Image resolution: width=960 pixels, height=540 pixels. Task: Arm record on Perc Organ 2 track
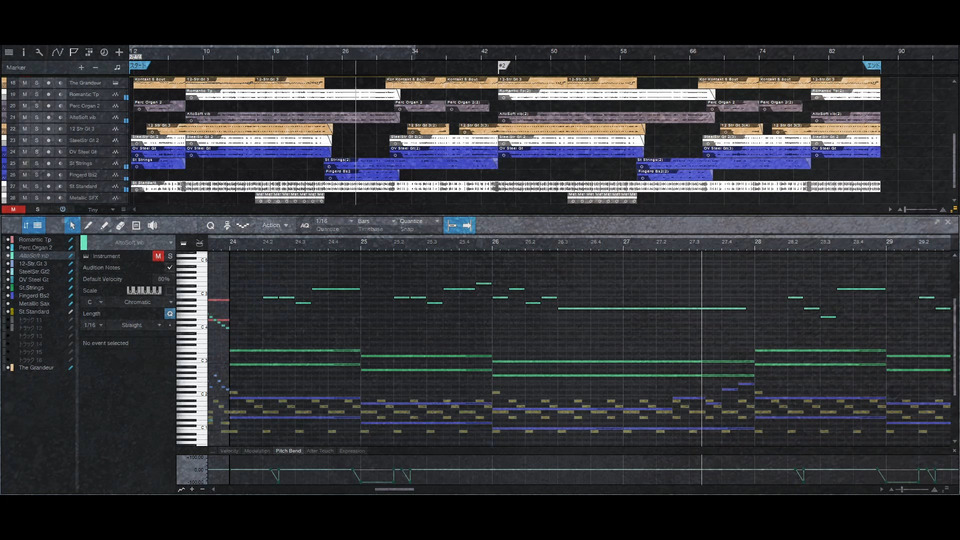48,106
